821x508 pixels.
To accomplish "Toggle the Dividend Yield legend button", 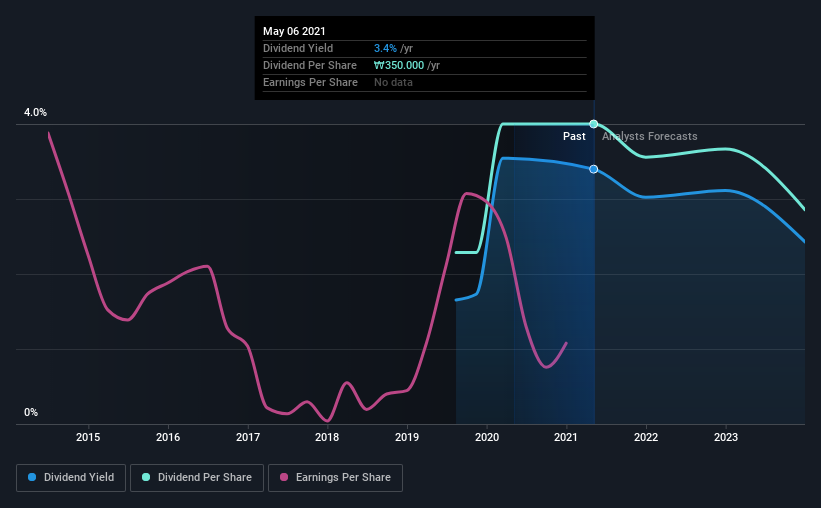I will pos(71,478).
